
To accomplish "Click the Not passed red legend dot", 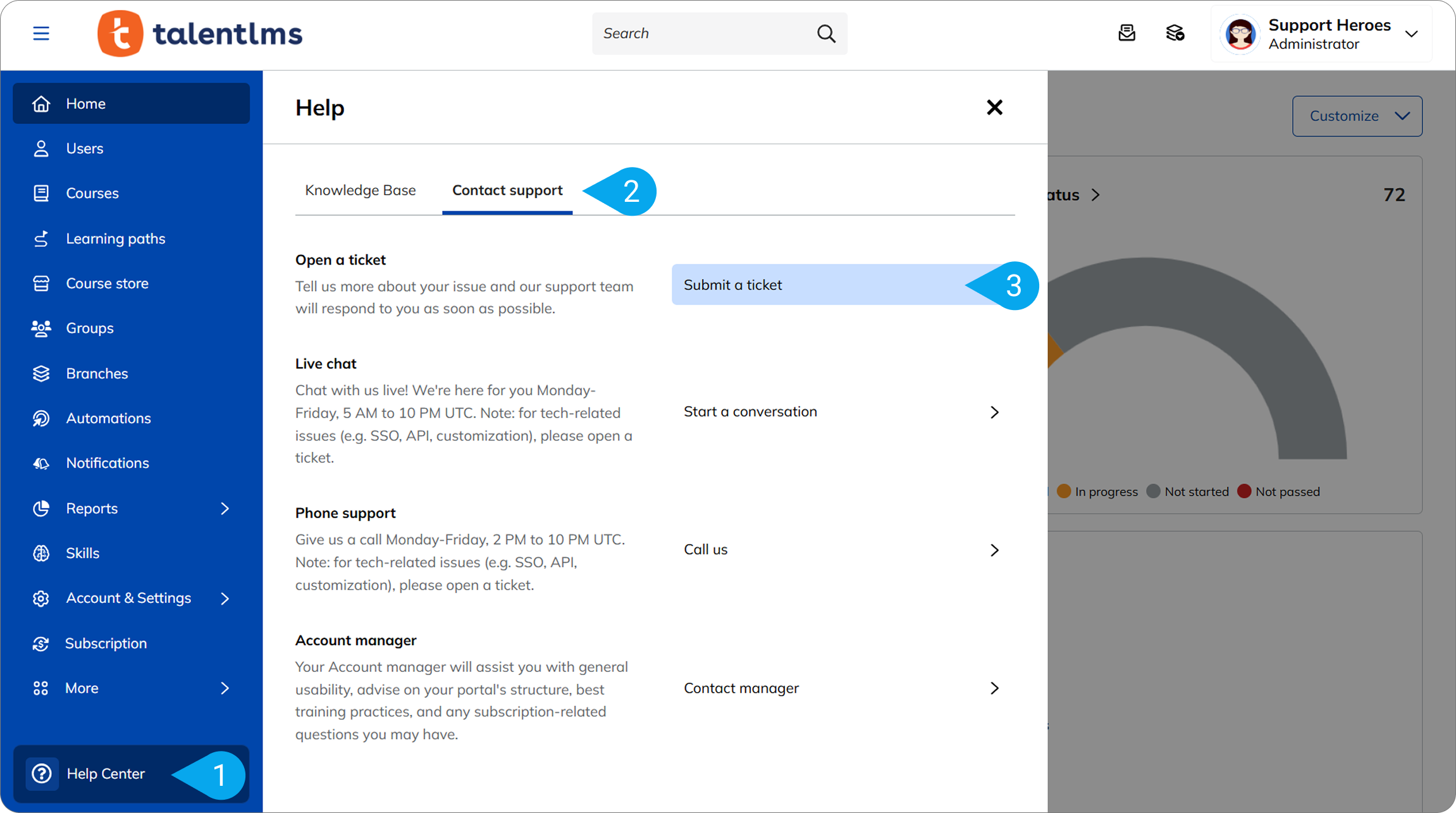I will tap(1243, 492).
